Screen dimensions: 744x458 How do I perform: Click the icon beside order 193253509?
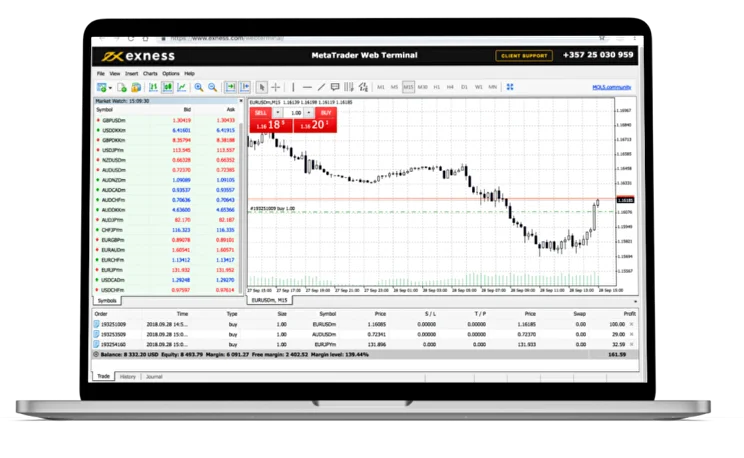click(x=96, y=334)
